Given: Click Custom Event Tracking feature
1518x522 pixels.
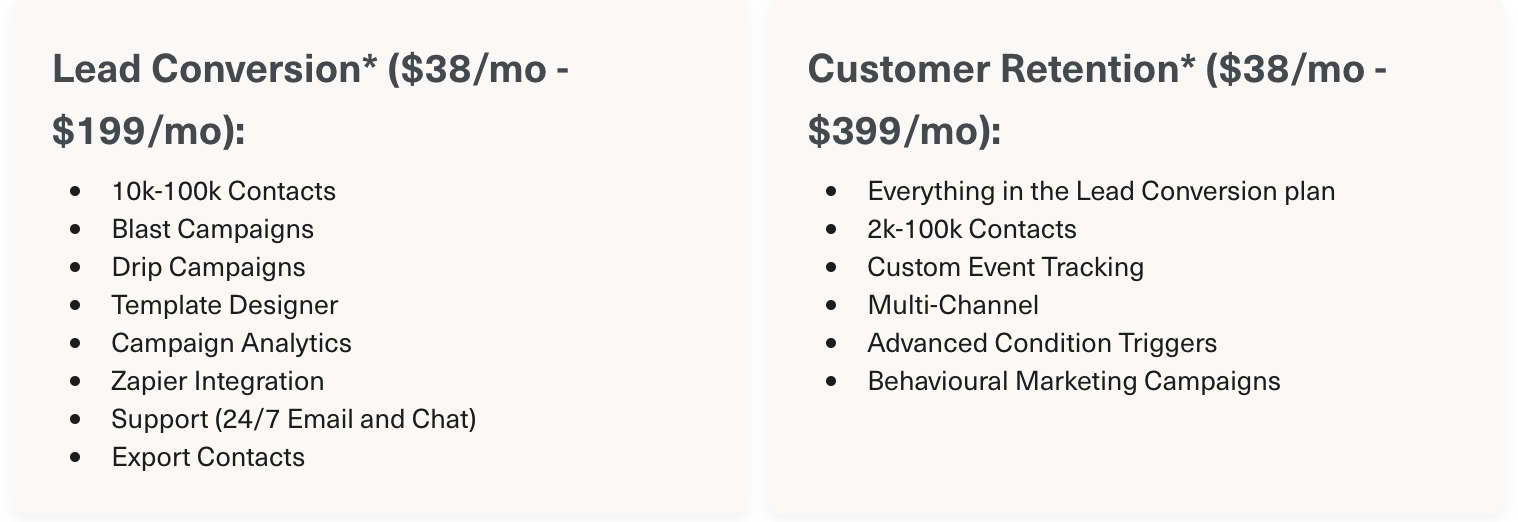Looking at the screenshot, I should [1005, 267].
